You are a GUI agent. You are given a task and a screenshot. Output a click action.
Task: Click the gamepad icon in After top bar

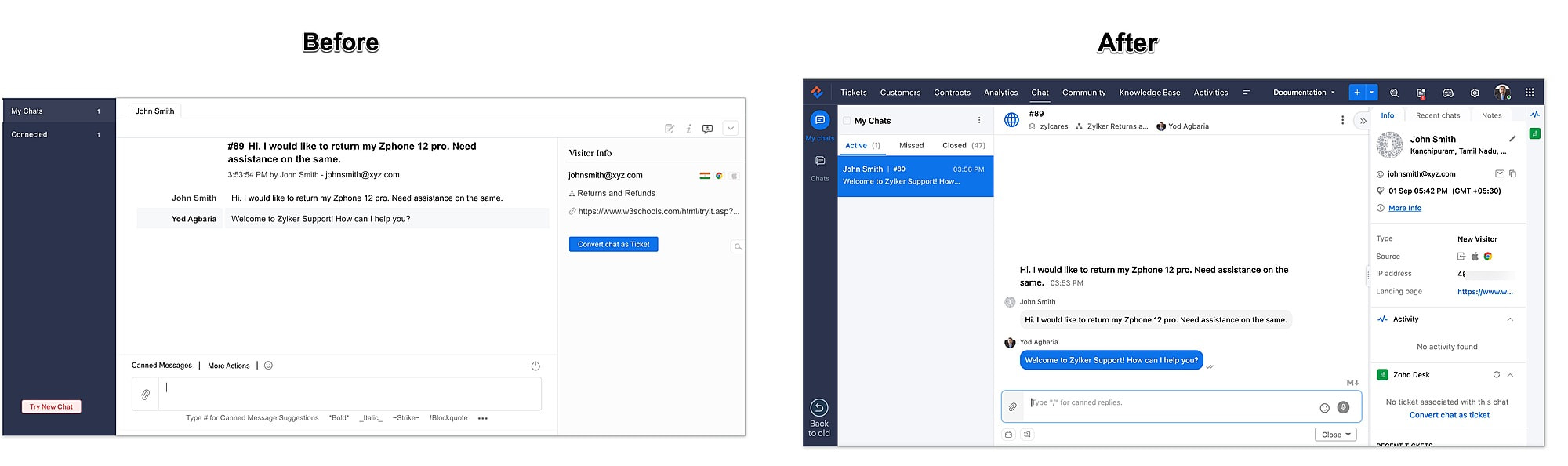[1448, 93]
